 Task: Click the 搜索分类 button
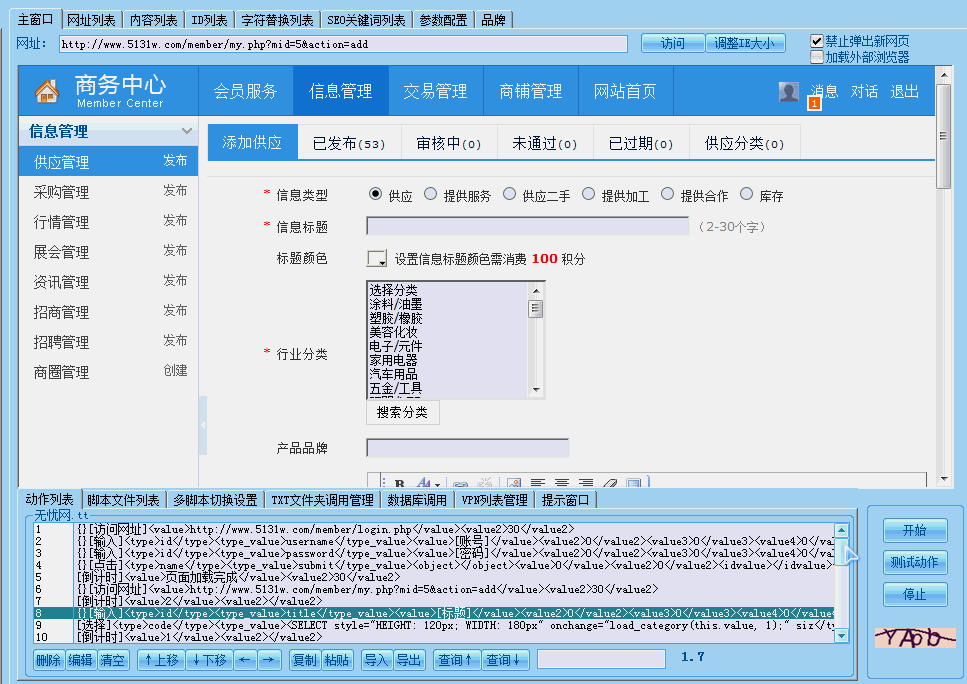click(x=403, y=412)
